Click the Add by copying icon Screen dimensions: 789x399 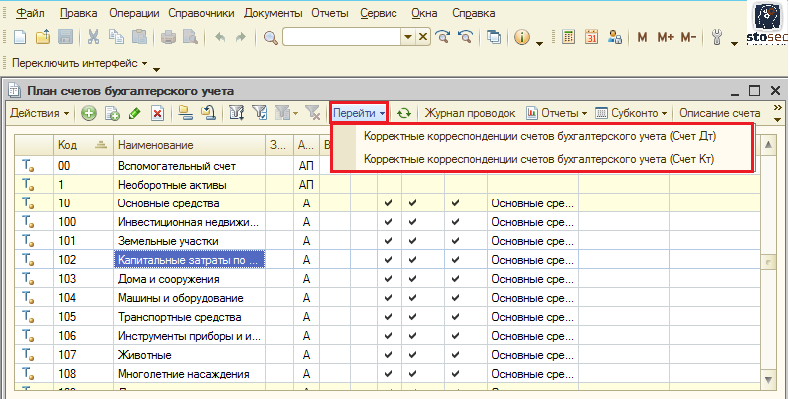point(112,114)
